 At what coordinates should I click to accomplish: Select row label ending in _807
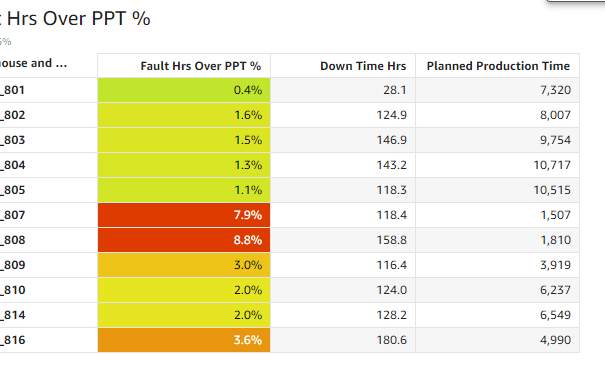pos(12,215)
